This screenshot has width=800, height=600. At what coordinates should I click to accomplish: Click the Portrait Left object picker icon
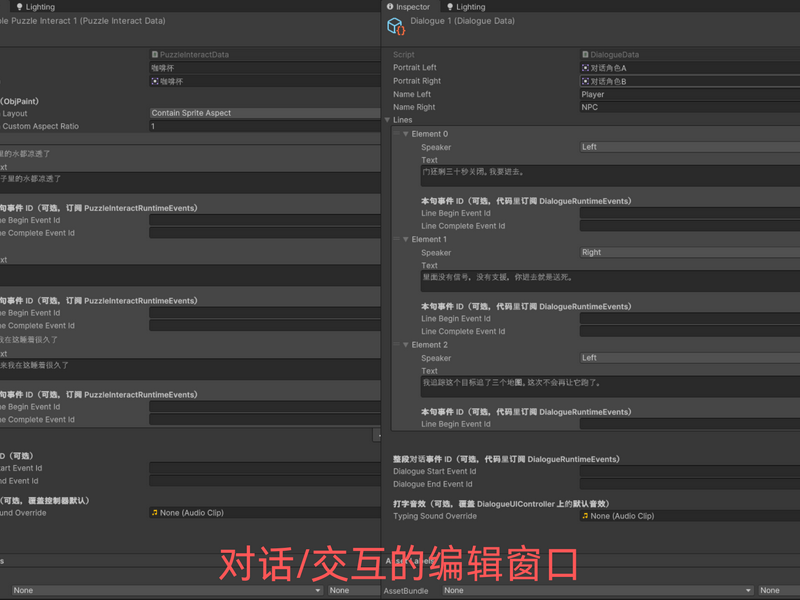585,68
